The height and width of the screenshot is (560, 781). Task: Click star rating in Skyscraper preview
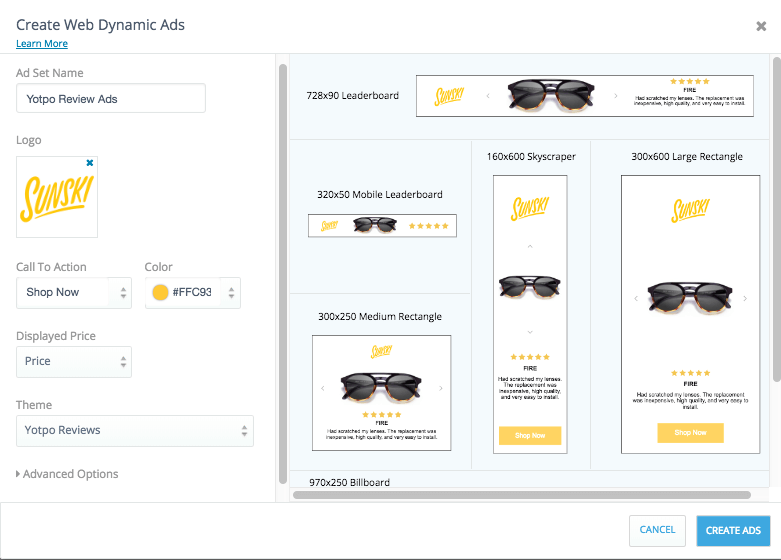coord(530,357)
